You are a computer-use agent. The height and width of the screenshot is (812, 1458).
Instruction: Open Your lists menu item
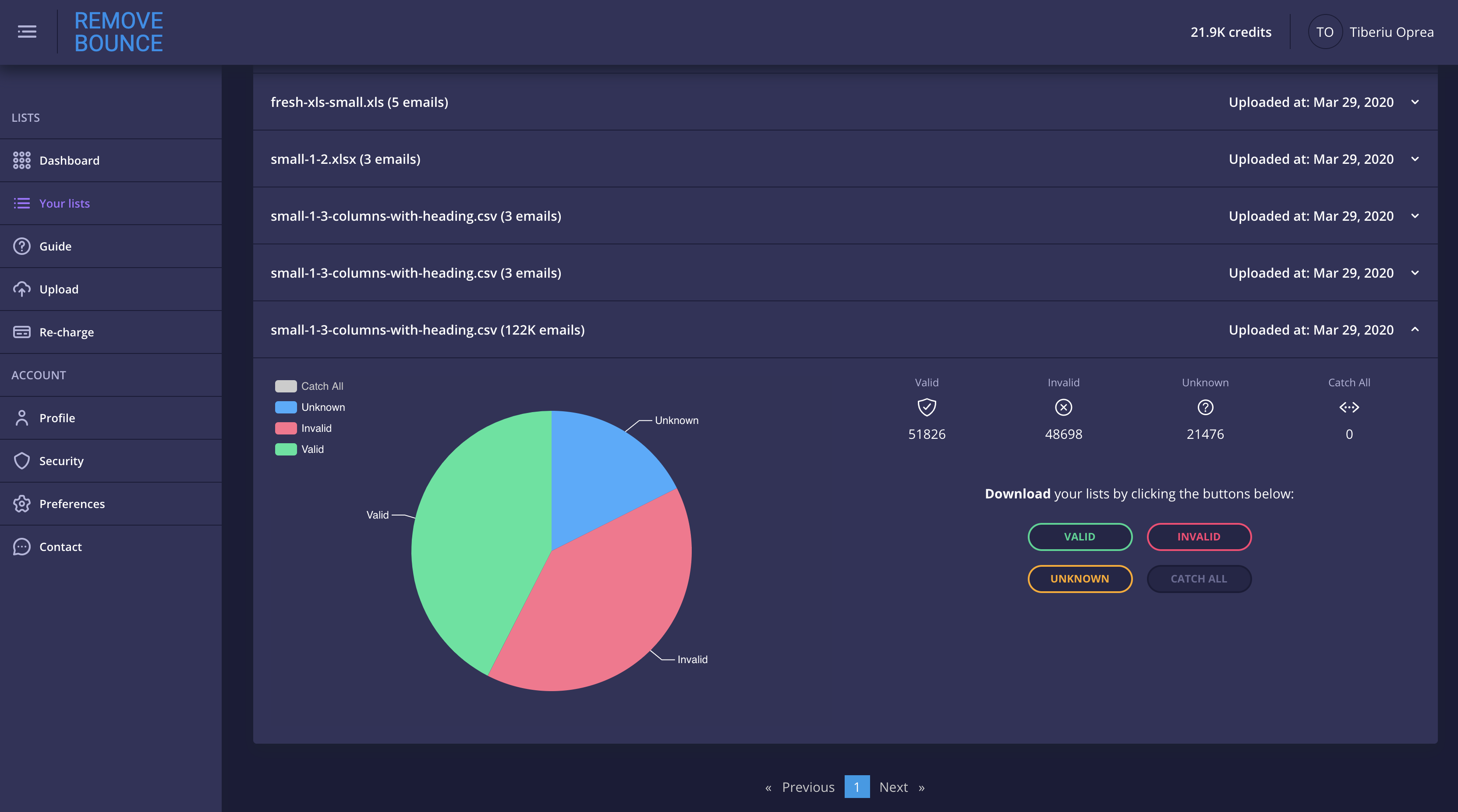click(64, 203)
